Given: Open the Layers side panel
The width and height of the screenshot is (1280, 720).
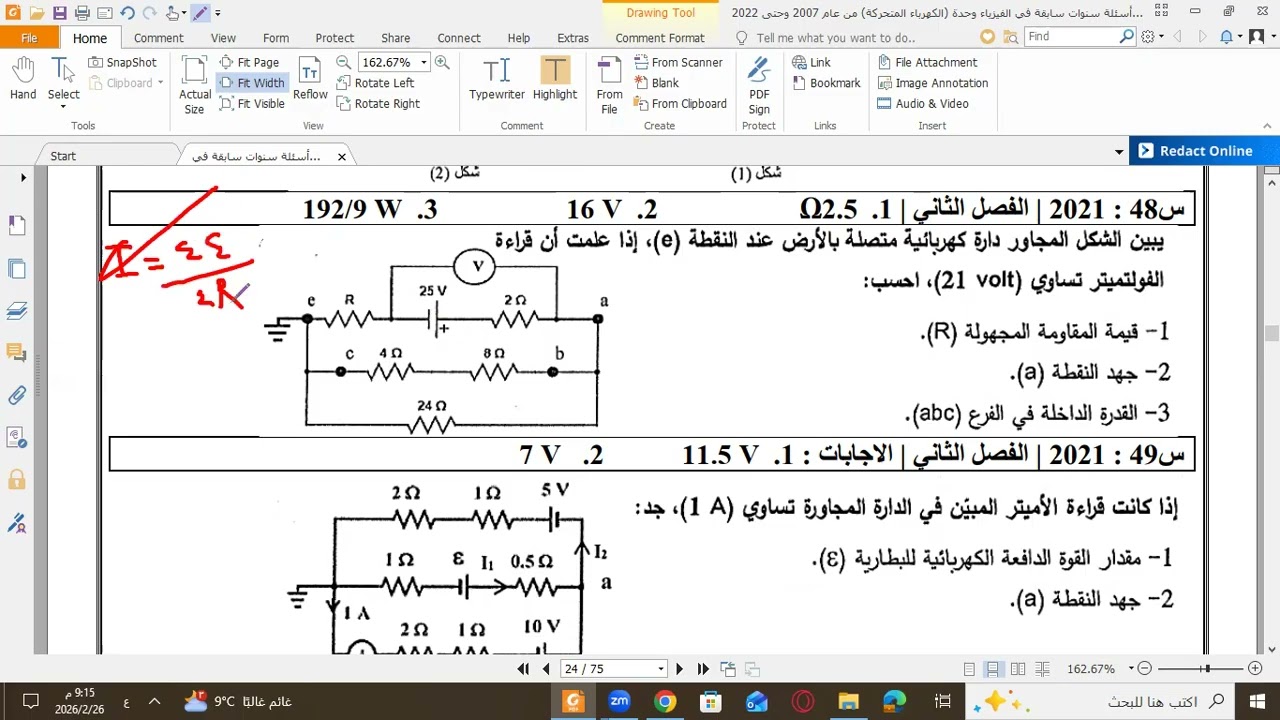Looking at the screenshot, I should click(x=17, y=311).
